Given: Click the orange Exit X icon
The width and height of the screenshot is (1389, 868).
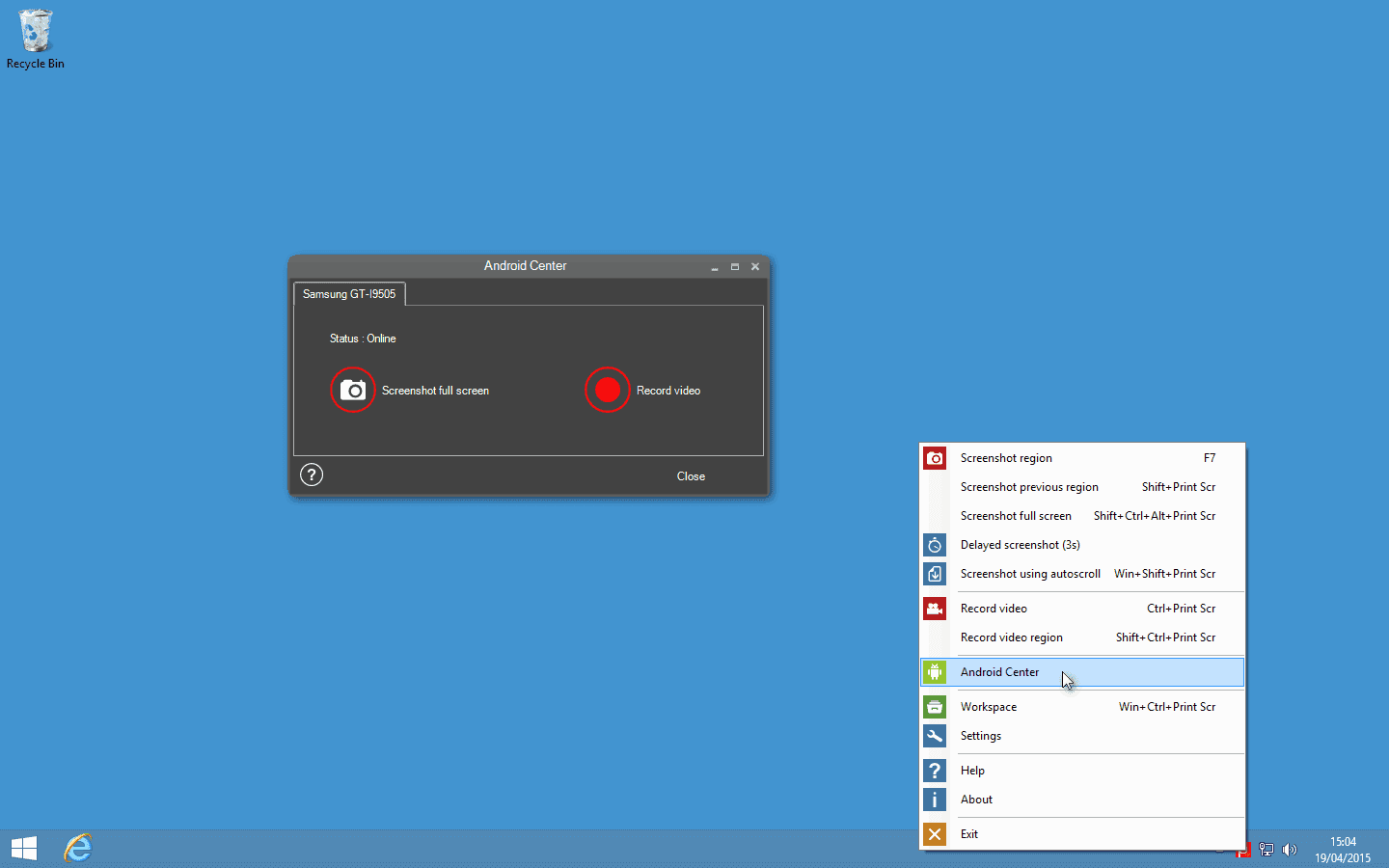Looking at the screenshot, I should click(x=935, y=834).
